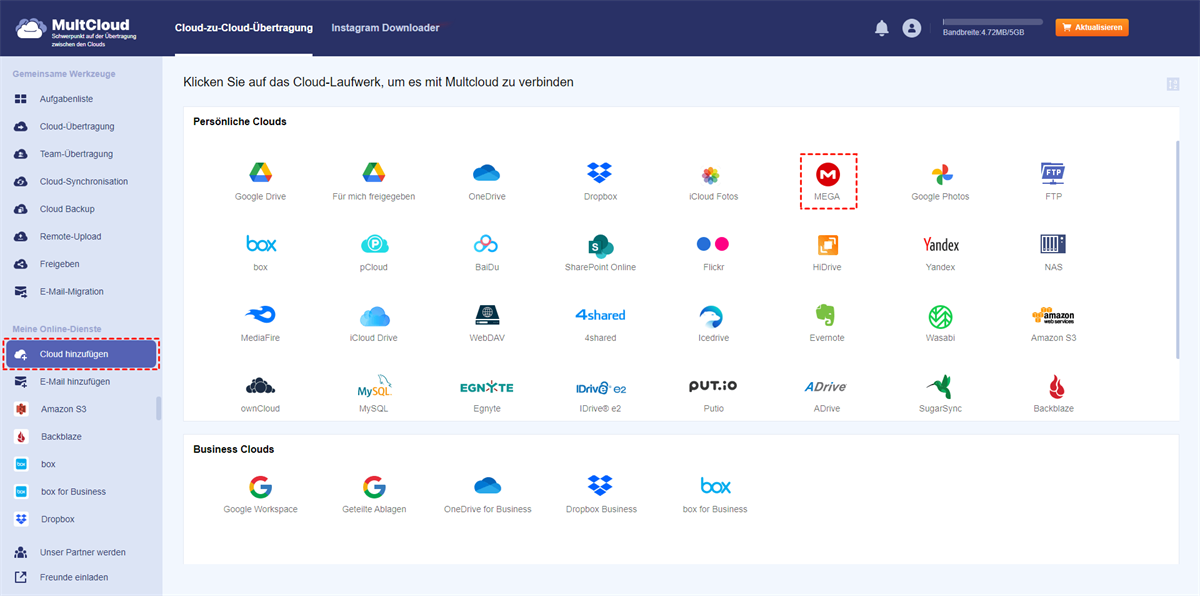Click the Aktualisieren upgrade button
Viewport: 1200px width, 596px height.
coord(1092,28)
